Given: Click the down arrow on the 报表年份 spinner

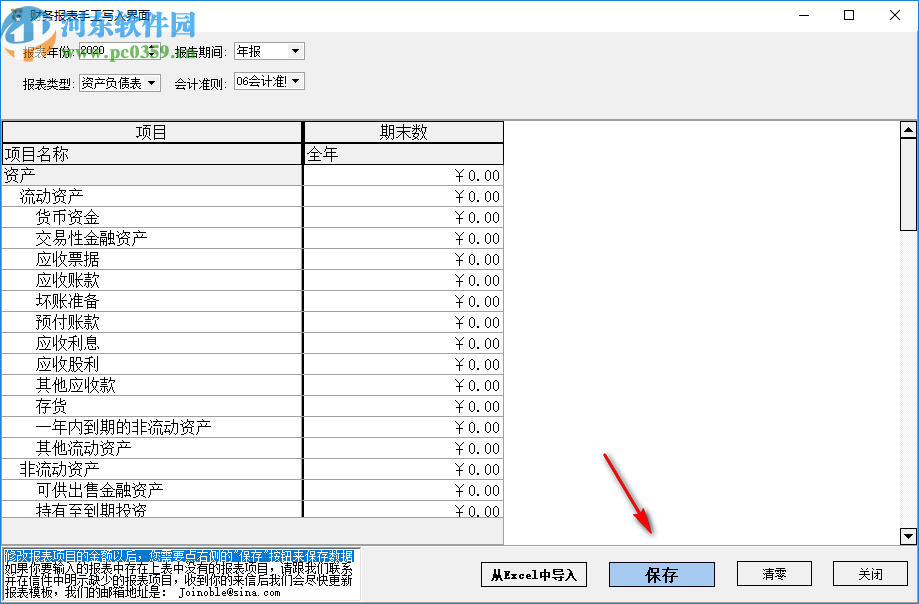Looking at the screenshot, I should pos(150,54).
